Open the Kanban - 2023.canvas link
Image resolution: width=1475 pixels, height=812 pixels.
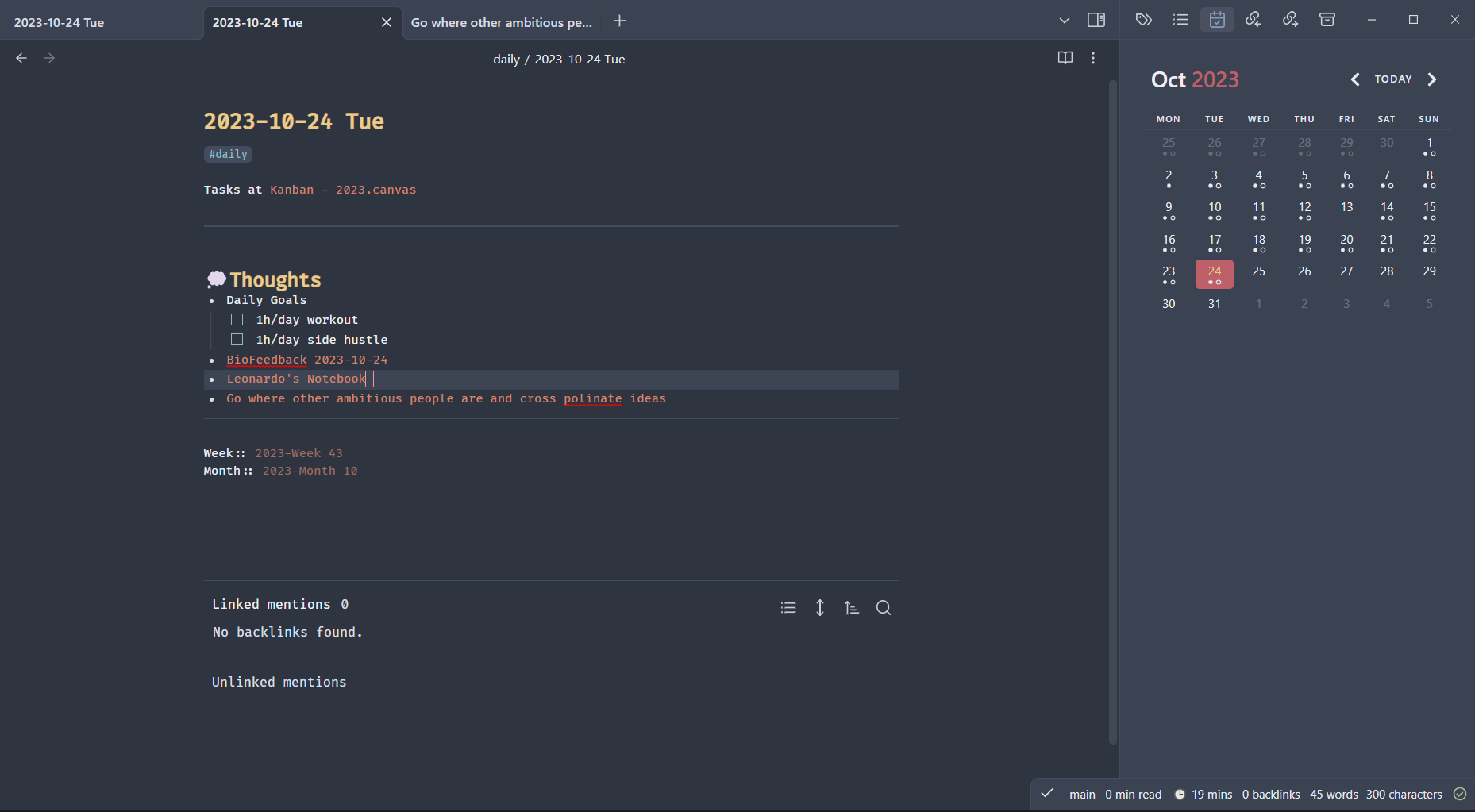[x=343, y=190]
